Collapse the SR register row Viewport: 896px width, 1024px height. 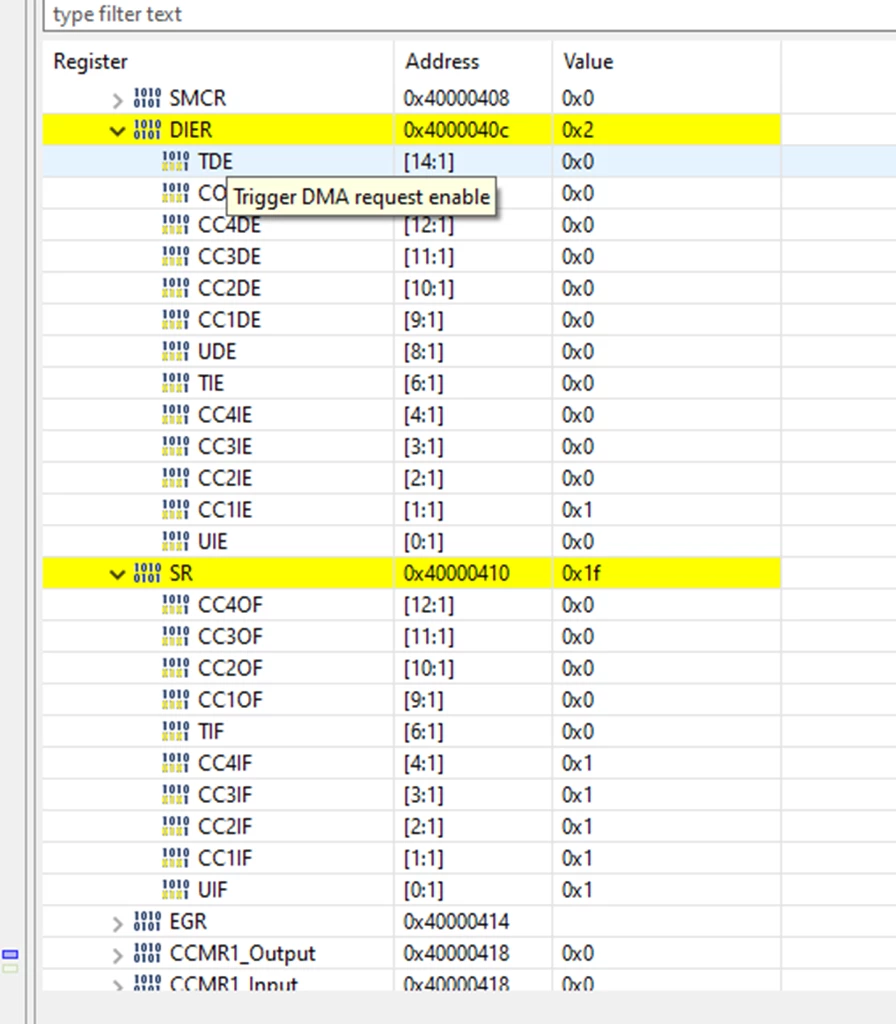[x=118, y=575]
